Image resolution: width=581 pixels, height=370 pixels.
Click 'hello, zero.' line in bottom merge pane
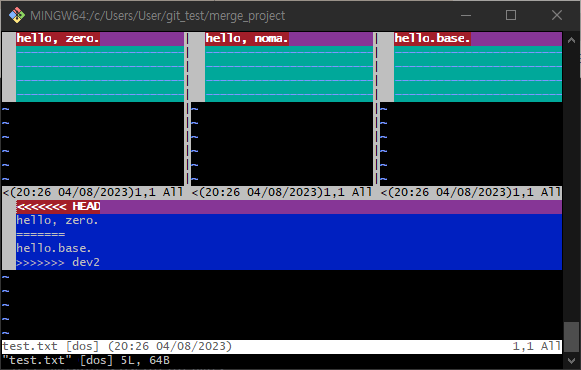pyautogui.click(x=57, y=221)
